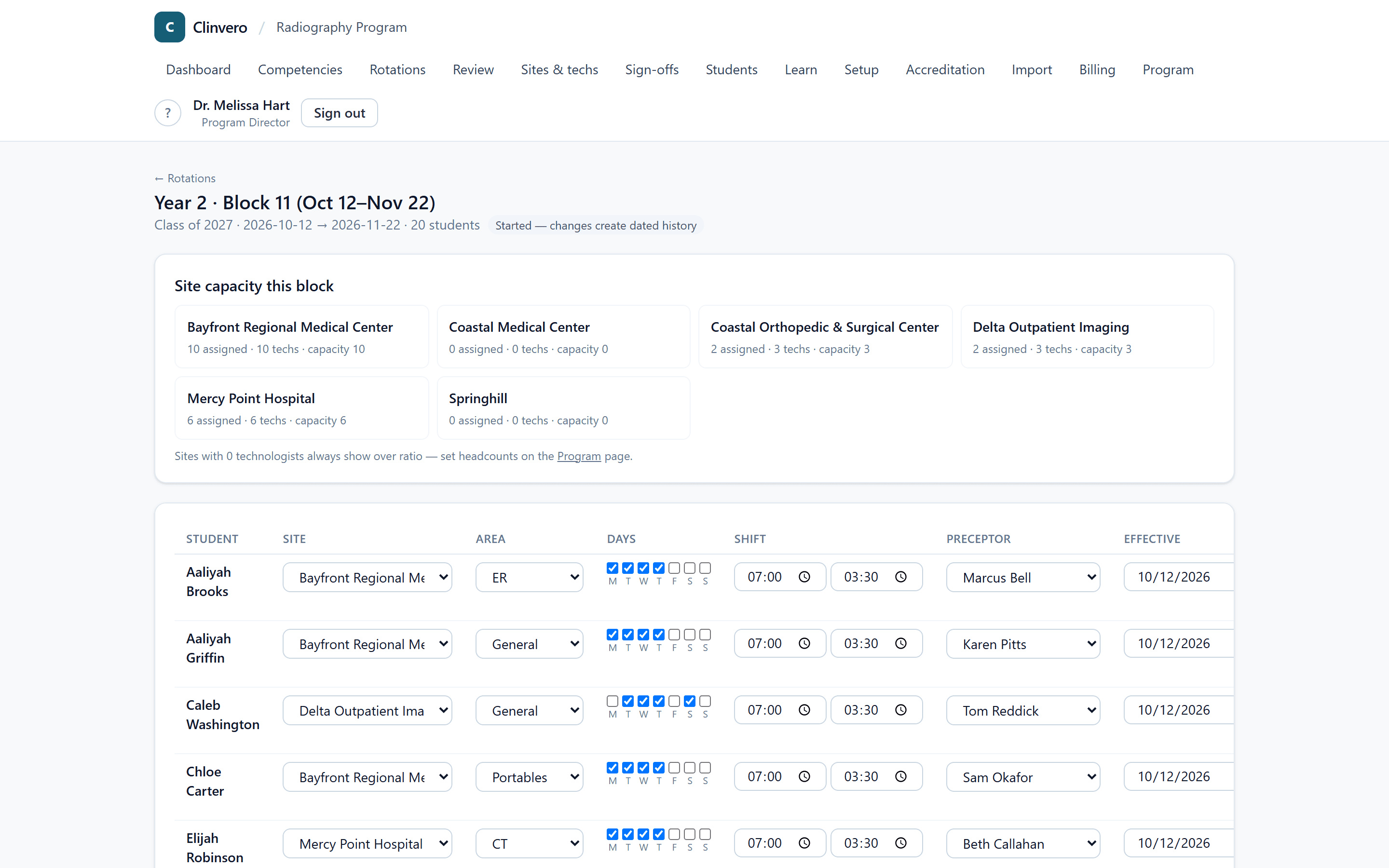
Task: Follow the back to Rotations link
Action: pos(185,178)
